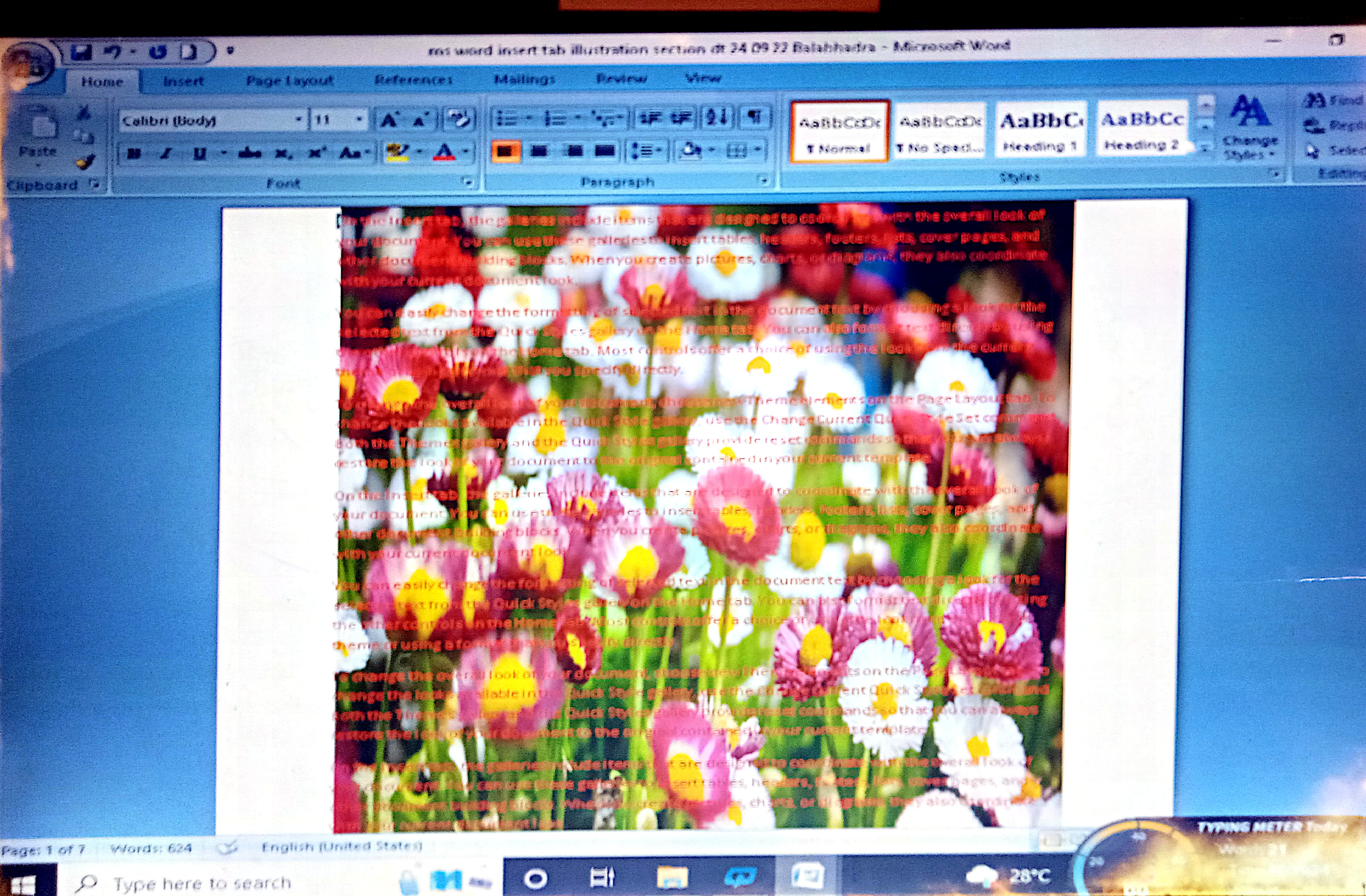Toggle Bold formatting
The width and height of the screenshot is (1366, 896).
click(134, 153)
